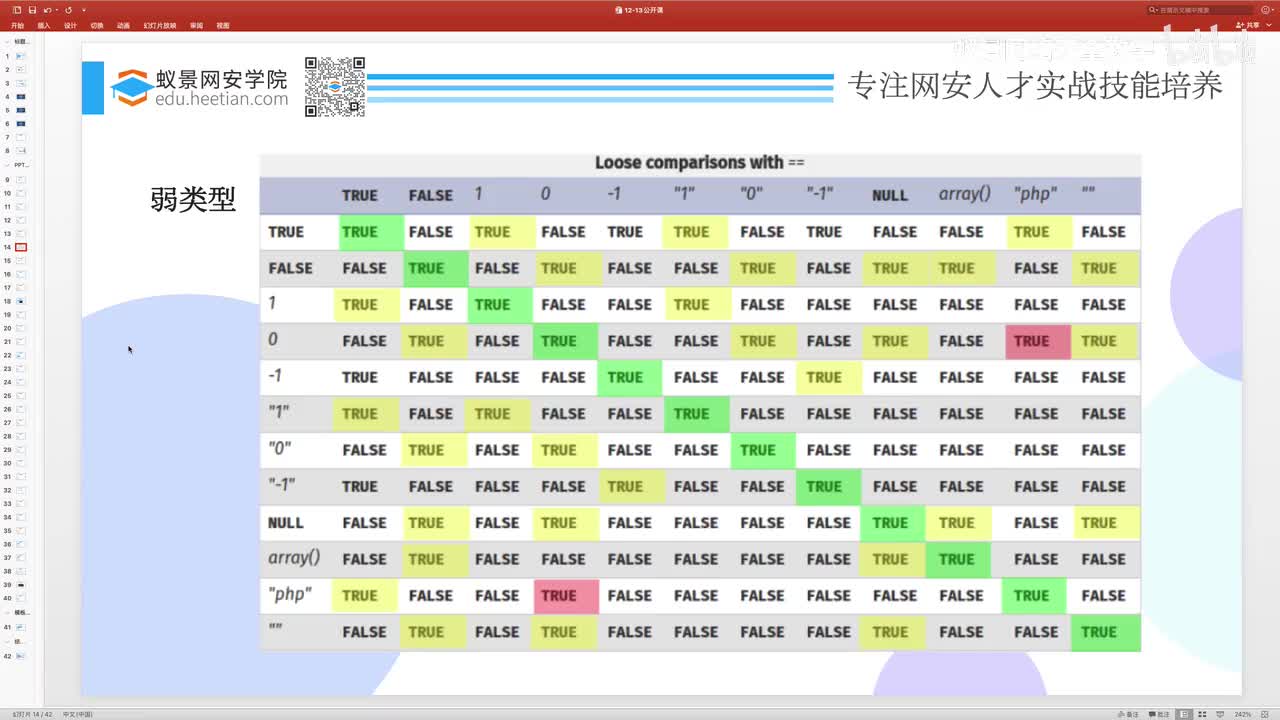The height and width of the screenshot is (720, 1280).
Task: Switch to the 插入 ribbon tab
Action: [44, 25]
